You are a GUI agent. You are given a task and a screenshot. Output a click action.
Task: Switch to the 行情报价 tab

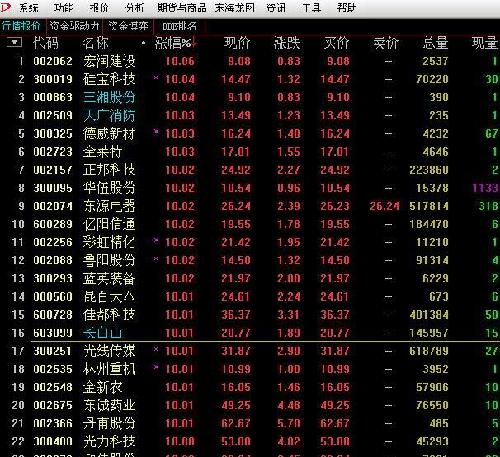[x=21, y=26]
